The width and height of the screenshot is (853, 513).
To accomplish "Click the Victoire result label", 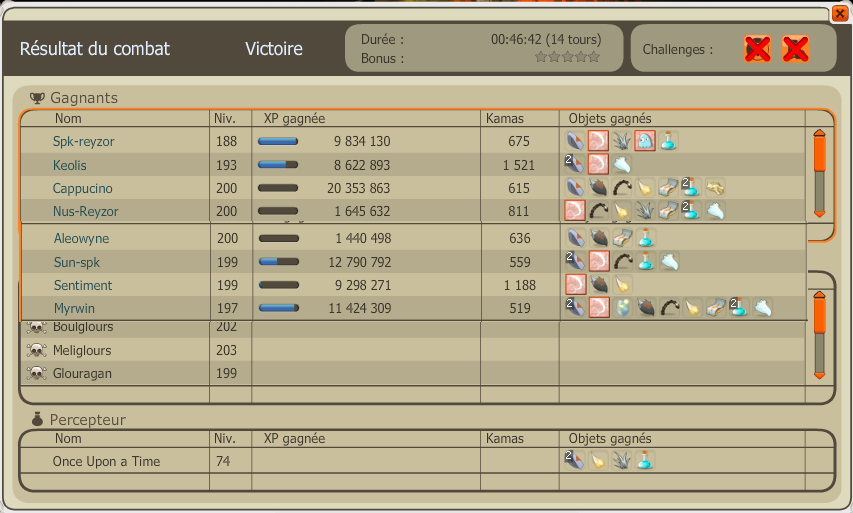I will 274,48.
